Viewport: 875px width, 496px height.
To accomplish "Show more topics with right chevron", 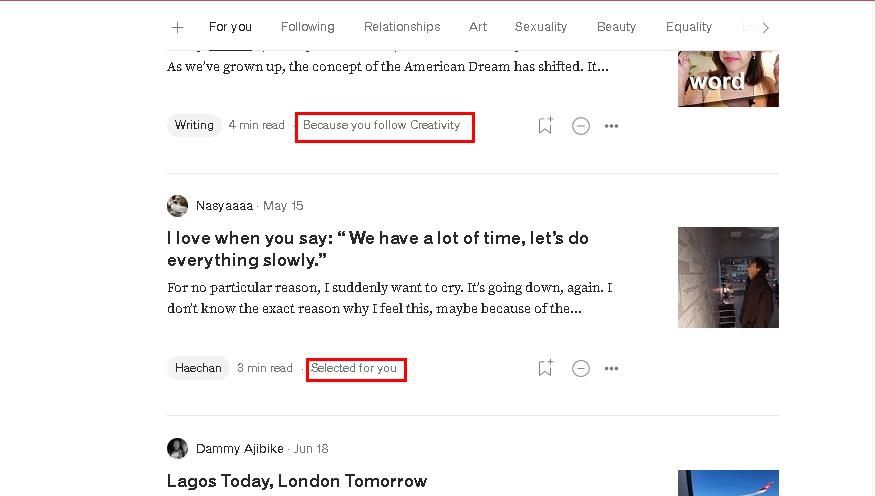I will coord(766,27).
